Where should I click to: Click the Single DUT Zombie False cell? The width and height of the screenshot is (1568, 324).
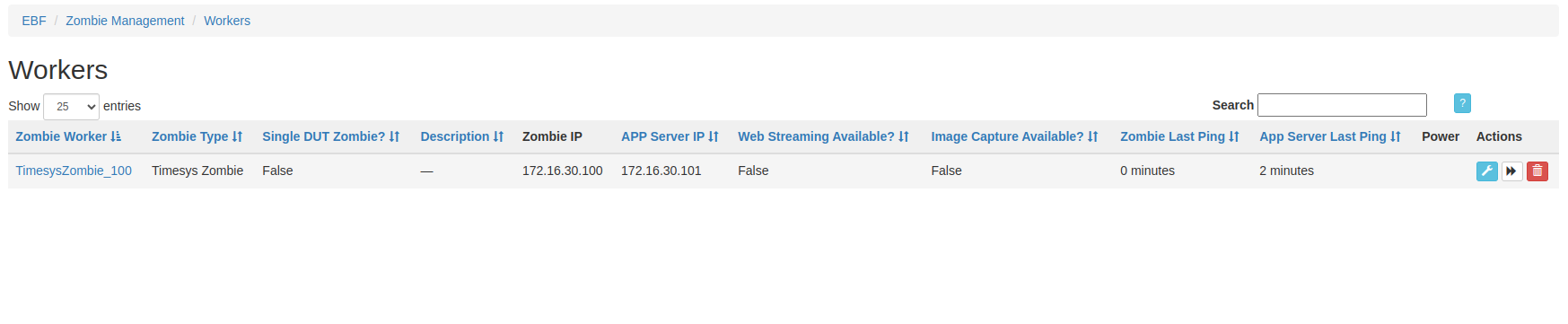(x=277, y=171)
